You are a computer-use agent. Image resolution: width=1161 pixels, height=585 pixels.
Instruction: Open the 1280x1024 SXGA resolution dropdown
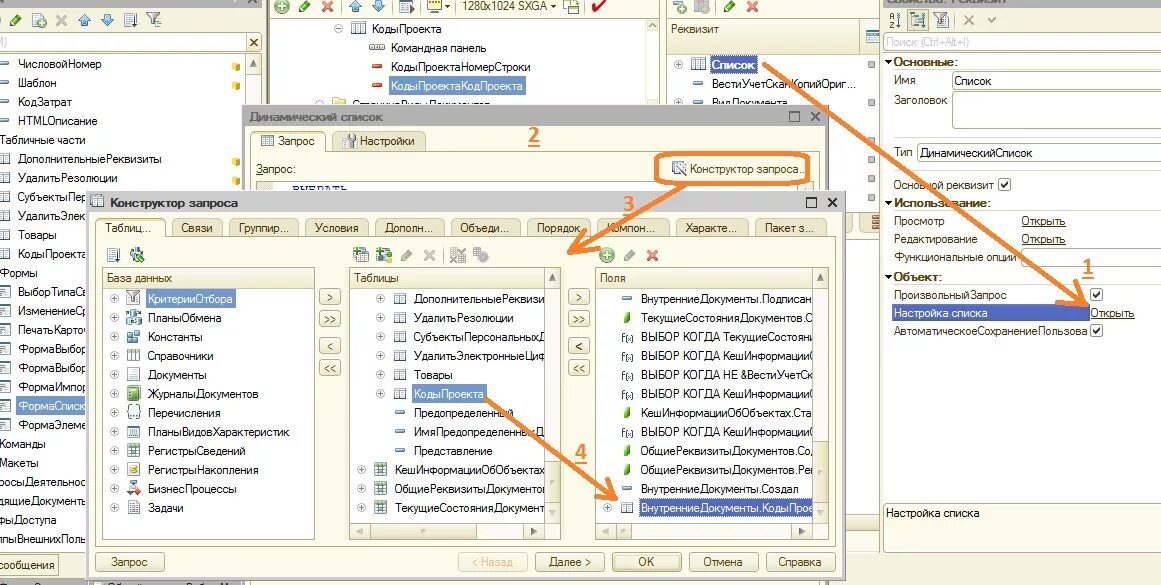pos(509,7)
